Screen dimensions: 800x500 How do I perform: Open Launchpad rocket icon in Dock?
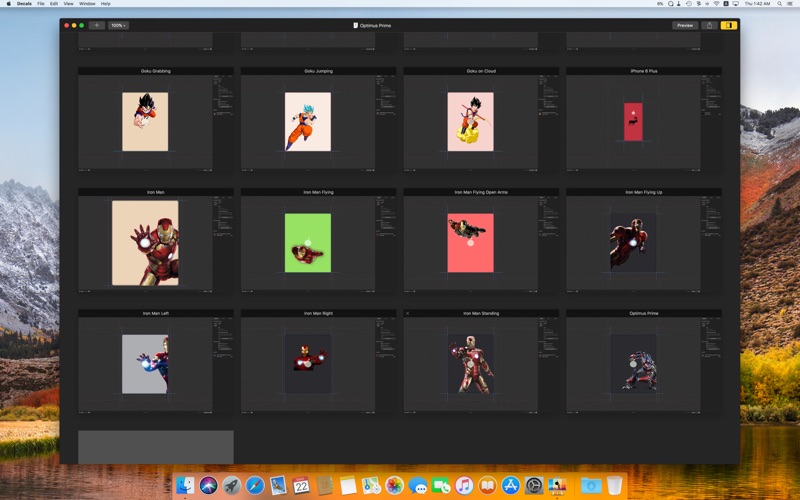[232, 485]
